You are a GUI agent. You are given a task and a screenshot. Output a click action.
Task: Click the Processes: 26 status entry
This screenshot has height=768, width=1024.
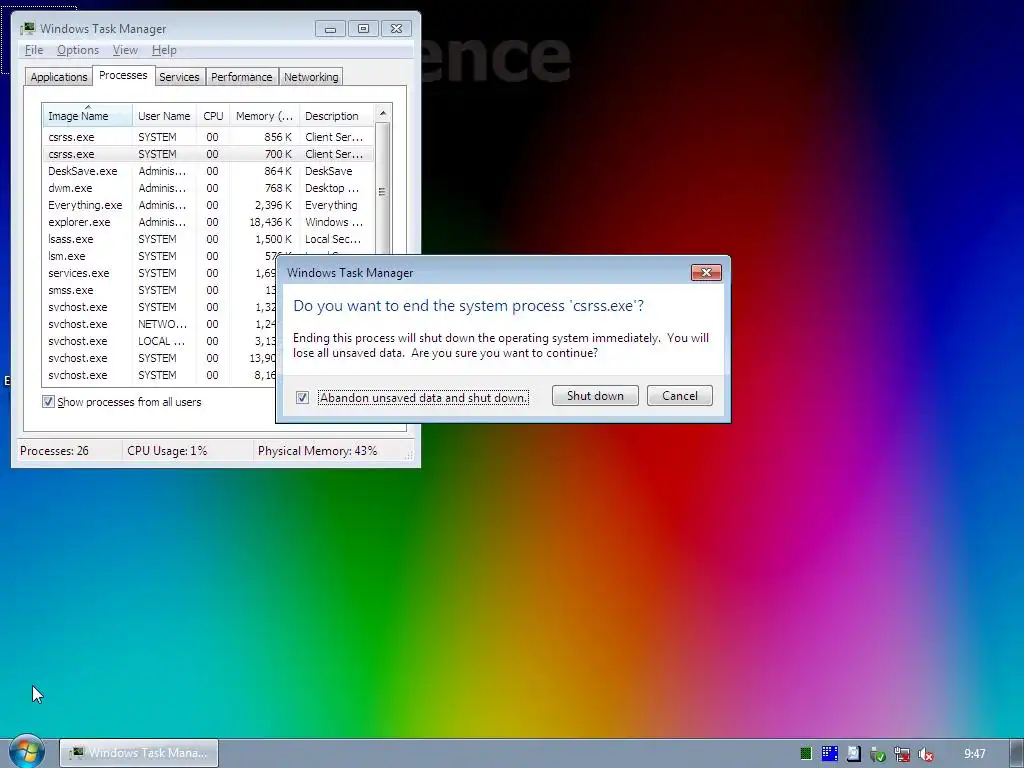54,451
